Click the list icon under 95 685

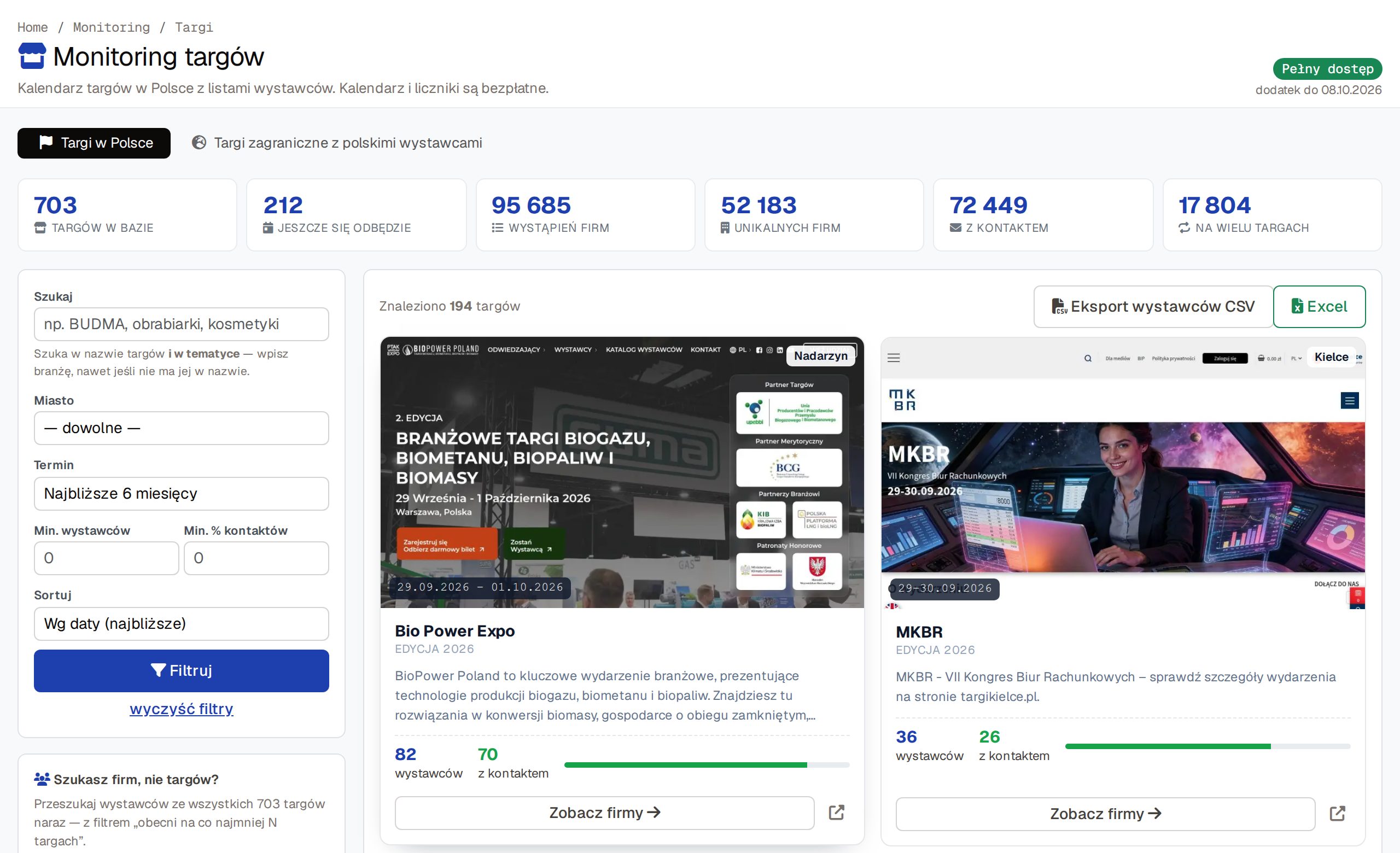click(497, 227)
